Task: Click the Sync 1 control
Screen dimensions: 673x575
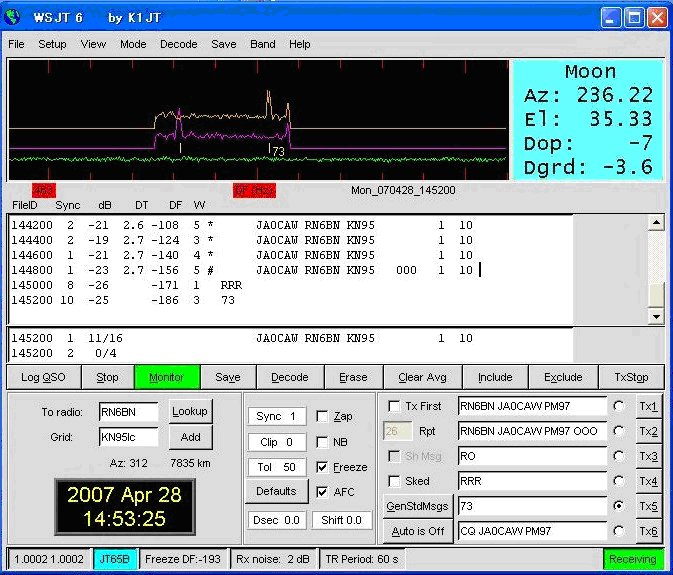Action: click(x=277, y=416)
